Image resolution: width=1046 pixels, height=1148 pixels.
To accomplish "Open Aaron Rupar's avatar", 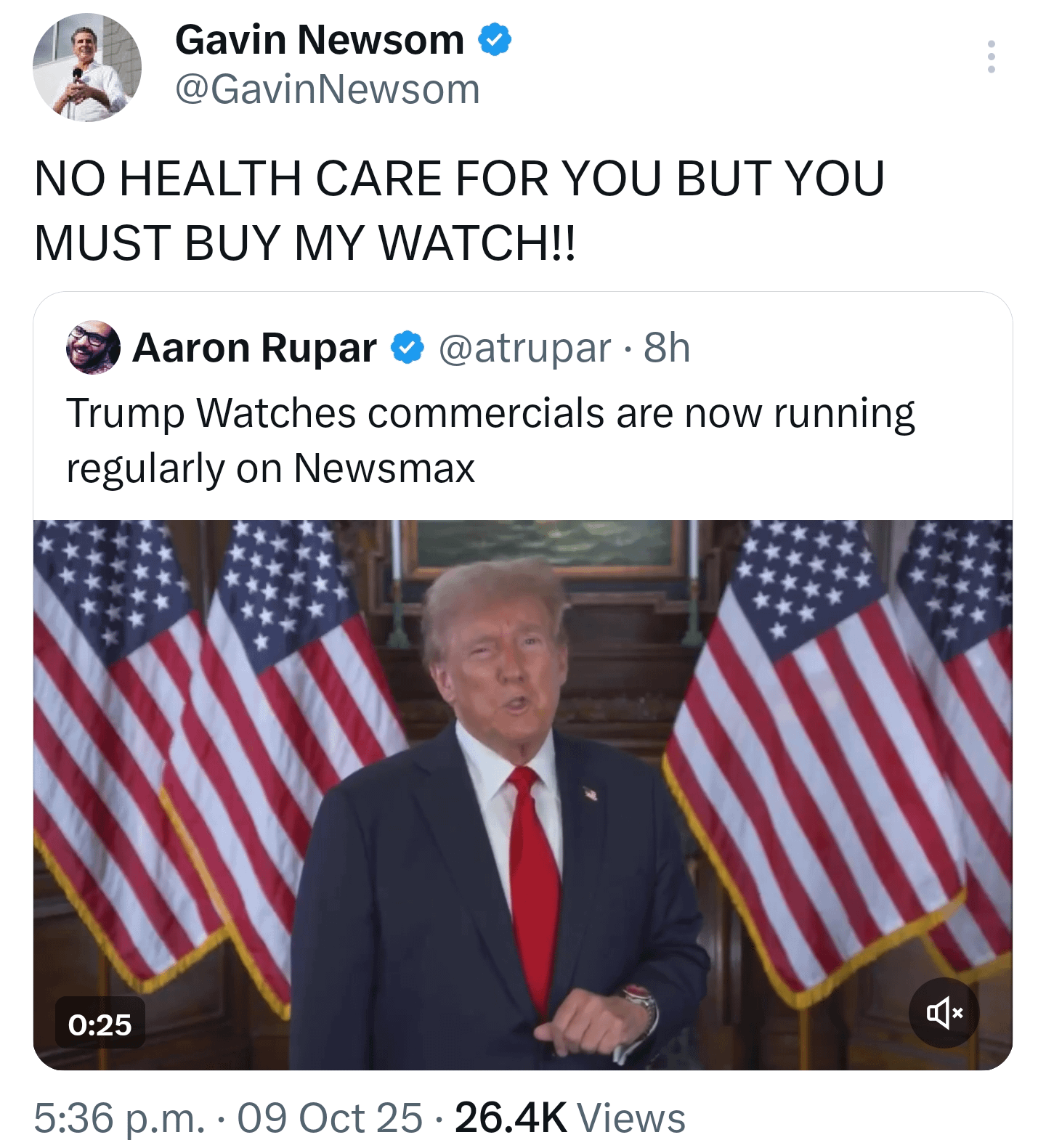I will point(93,347).
